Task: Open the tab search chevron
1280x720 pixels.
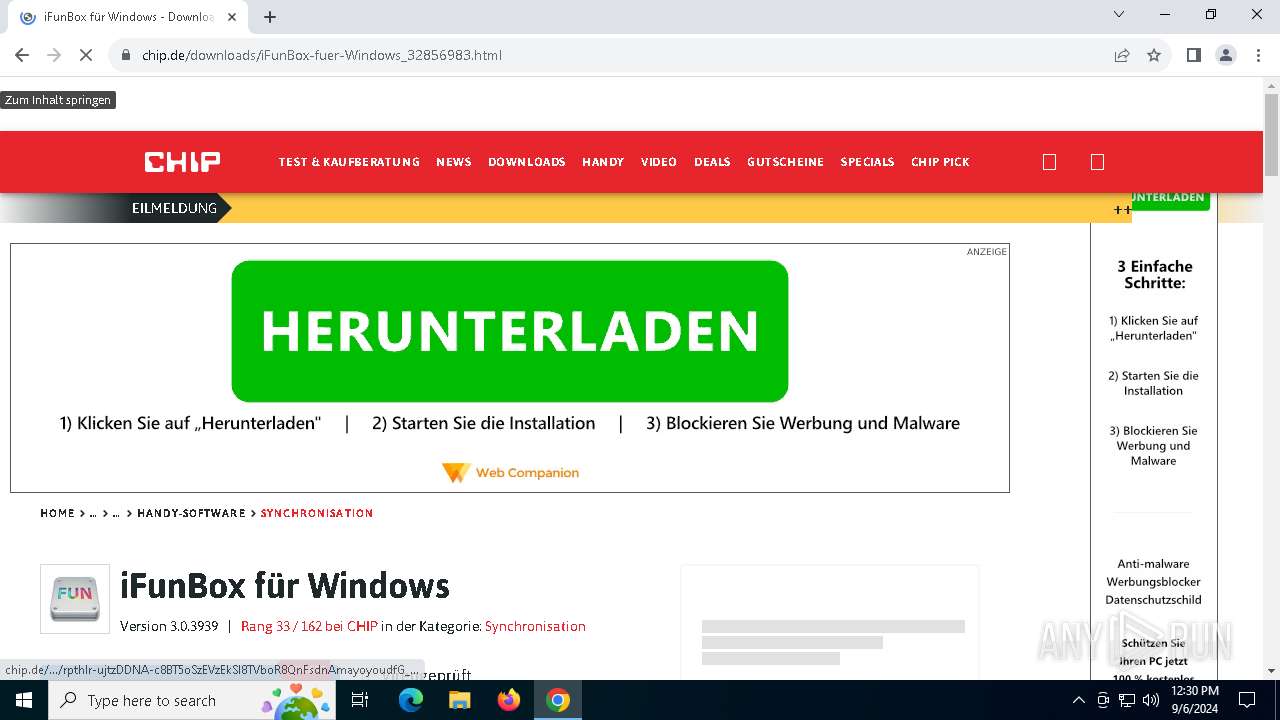Action: (x=1119, y=14)
